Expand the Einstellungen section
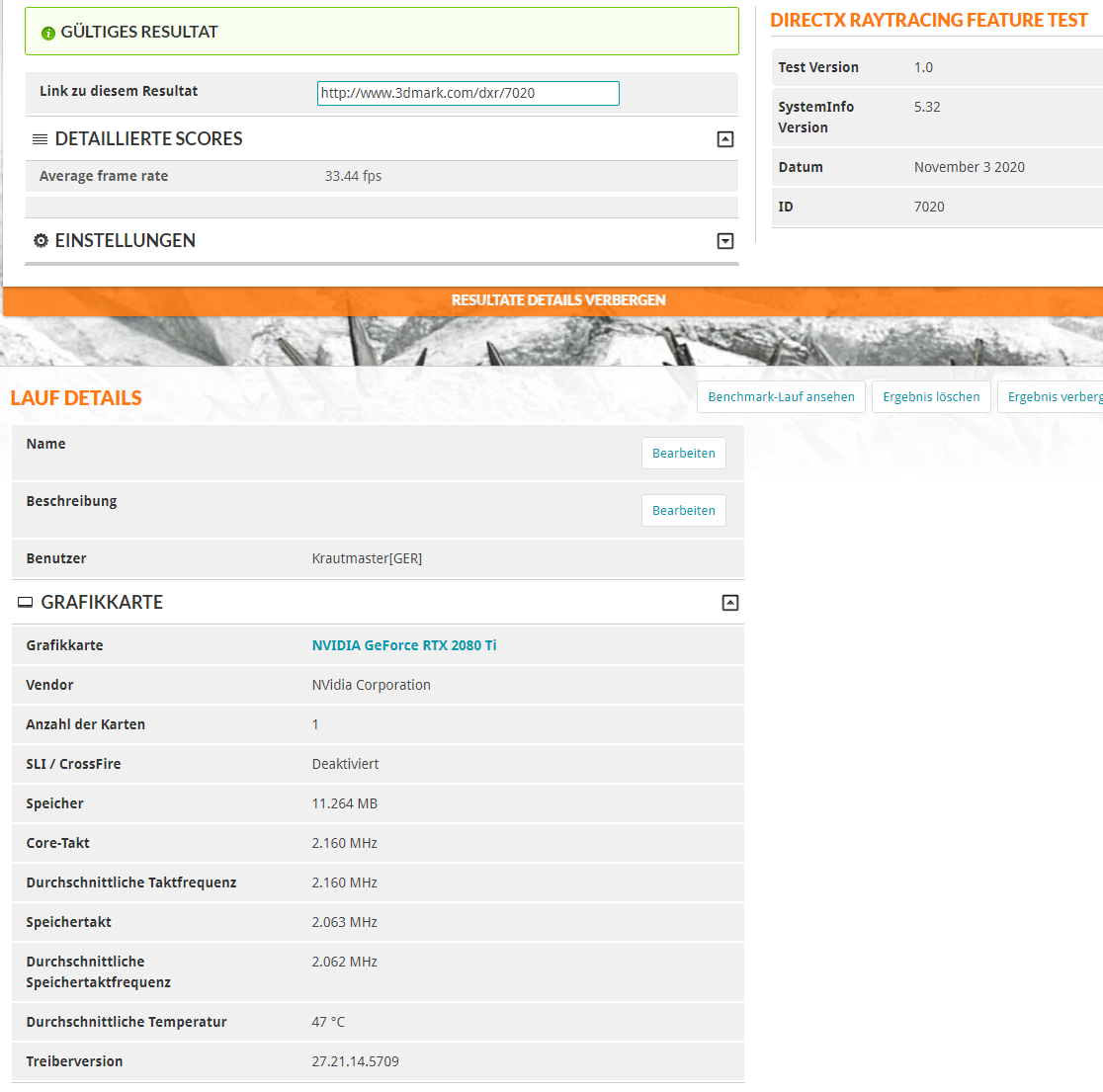Screen dimensions: 1103x1092 [x=725, y=241]
